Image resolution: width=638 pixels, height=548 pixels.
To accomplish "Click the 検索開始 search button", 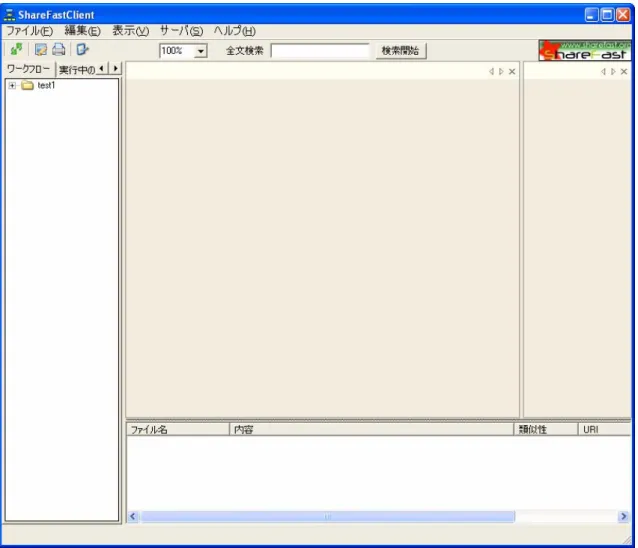I will click(401, 51).
